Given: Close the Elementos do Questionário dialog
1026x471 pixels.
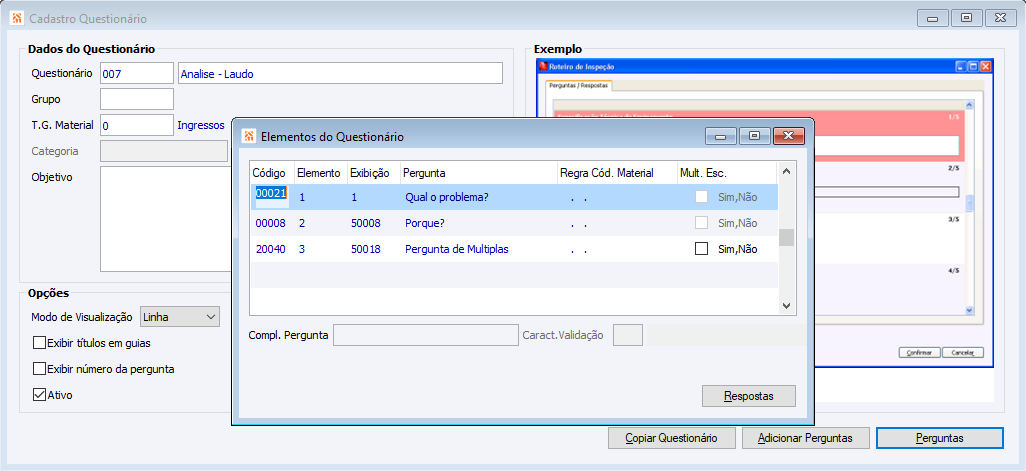Looking at the screenshot, I should (788, 136).
